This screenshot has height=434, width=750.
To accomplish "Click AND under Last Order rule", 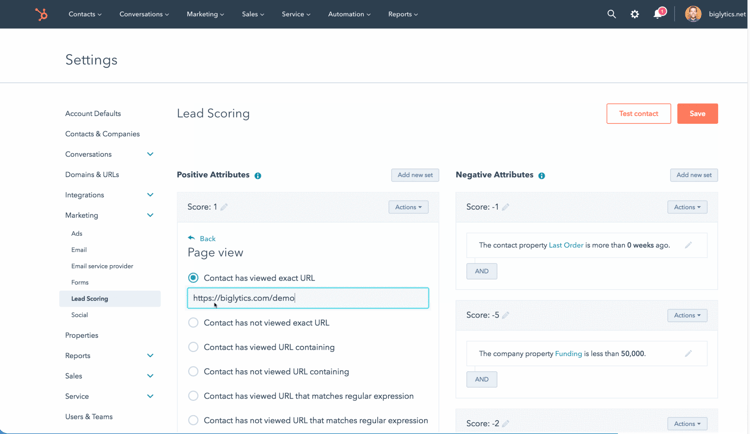I will point(482,271).
